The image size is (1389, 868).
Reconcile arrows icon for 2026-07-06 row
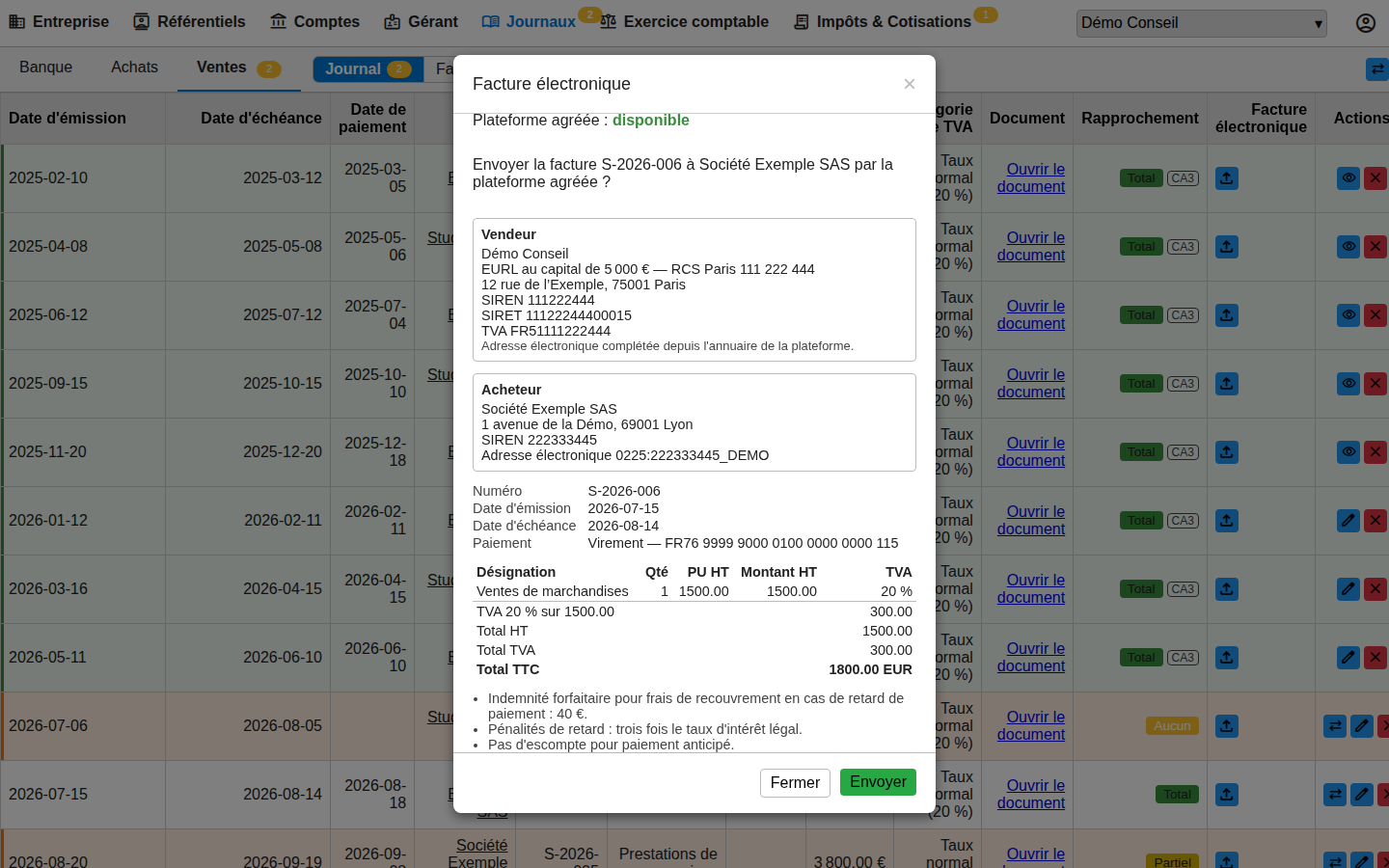[x=1335, y=726]
